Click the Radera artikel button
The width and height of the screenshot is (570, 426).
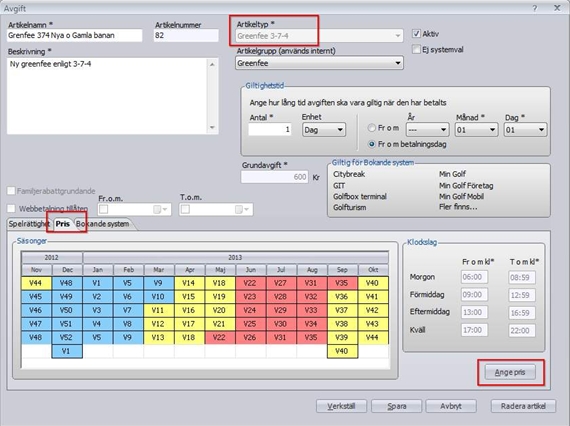coord(523,406)
